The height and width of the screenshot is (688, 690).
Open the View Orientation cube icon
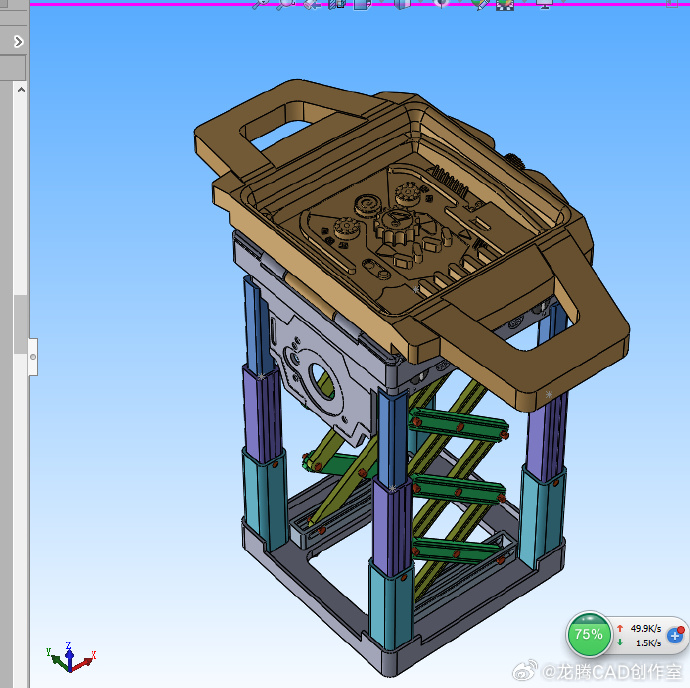click(x=361, y=4)
